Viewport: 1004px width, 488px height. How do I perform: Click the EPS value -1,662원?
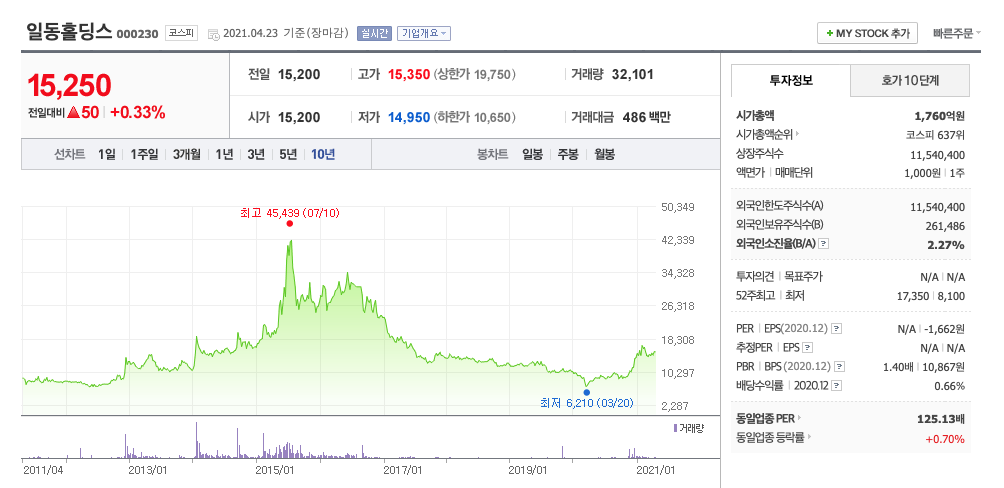pyautogui.click(x=944, y=329)
